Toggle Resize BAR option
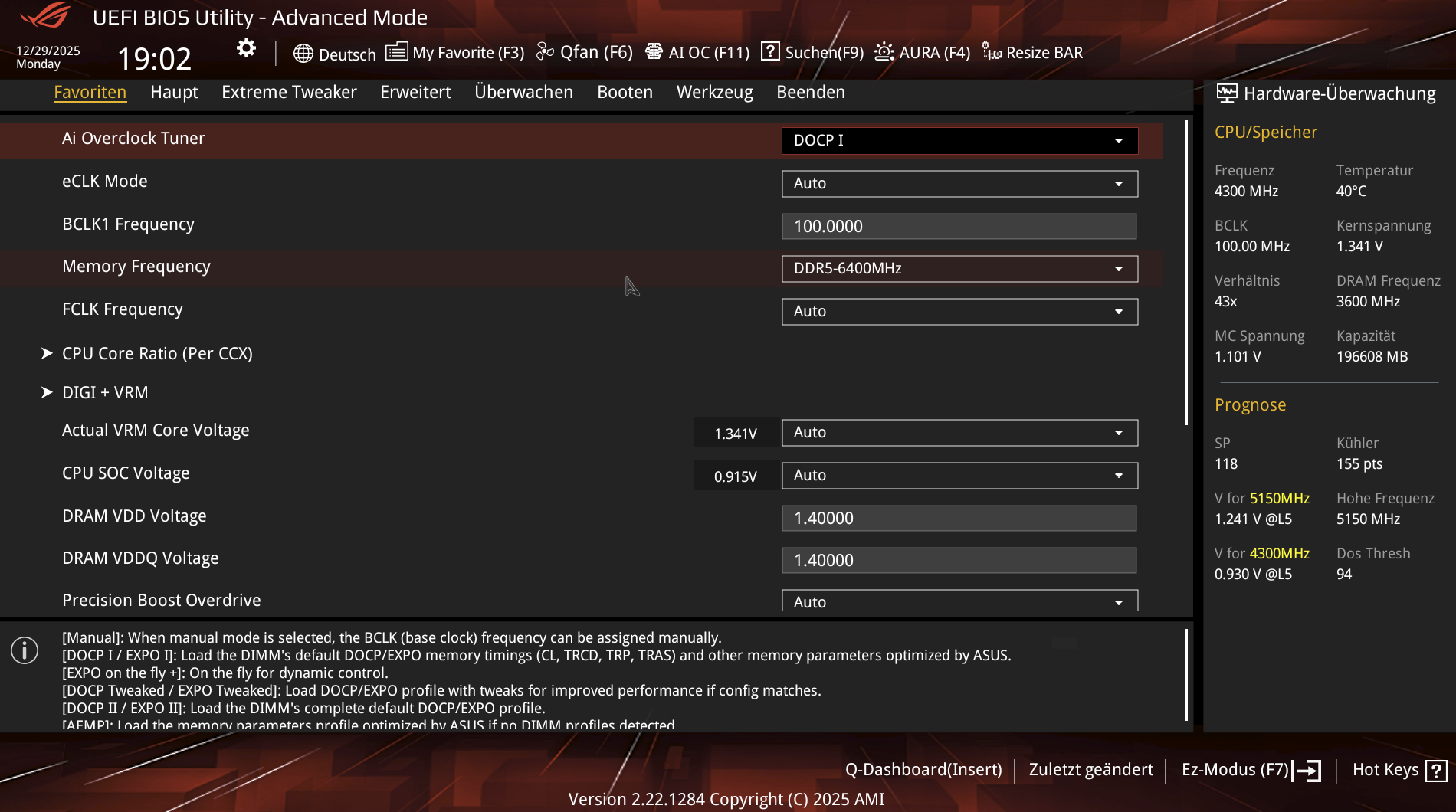1456x812 pixels. [x=1044, y=53]
